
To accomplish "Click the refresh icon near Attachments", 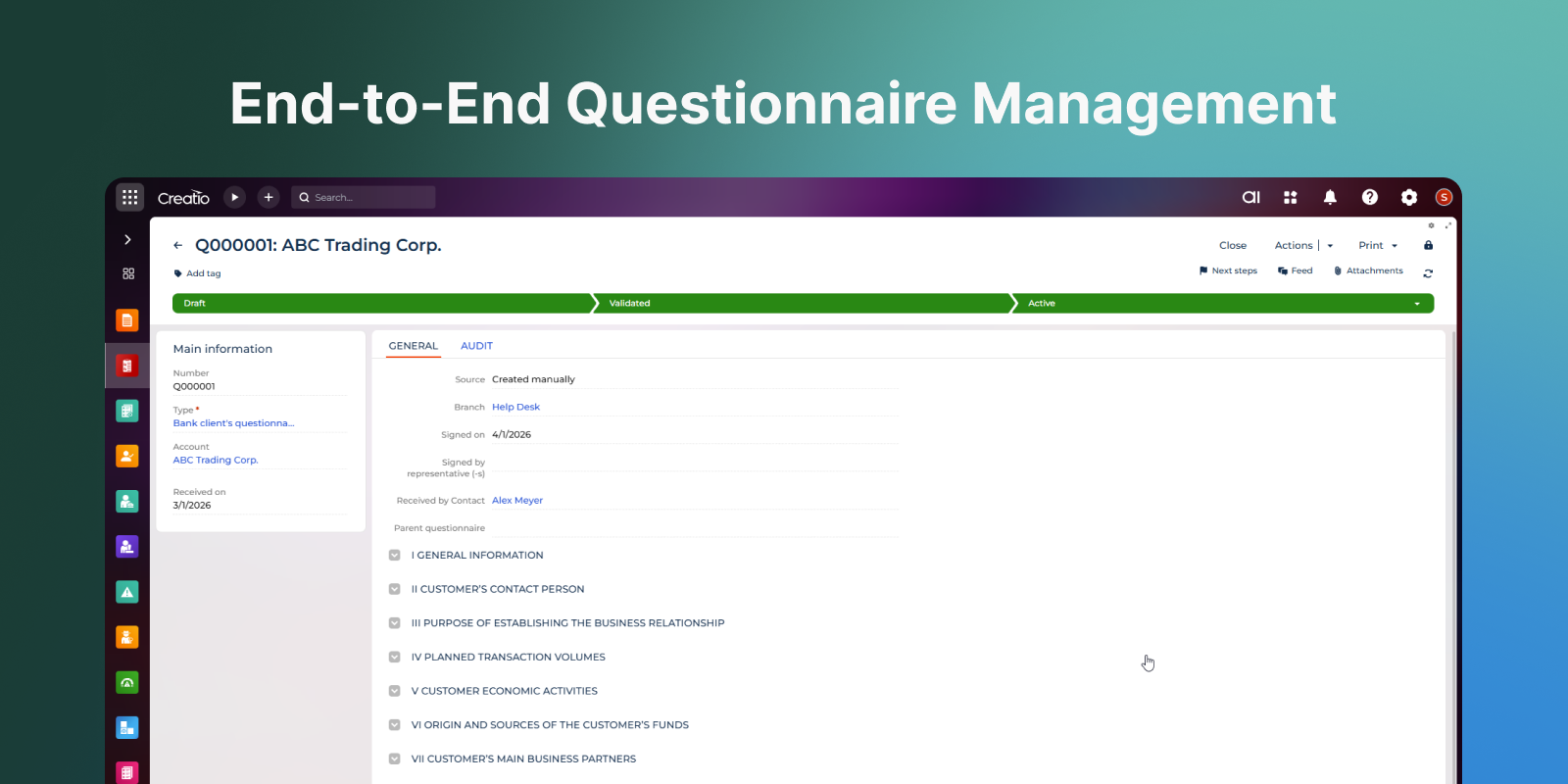I will click(x=1428, y=273).
